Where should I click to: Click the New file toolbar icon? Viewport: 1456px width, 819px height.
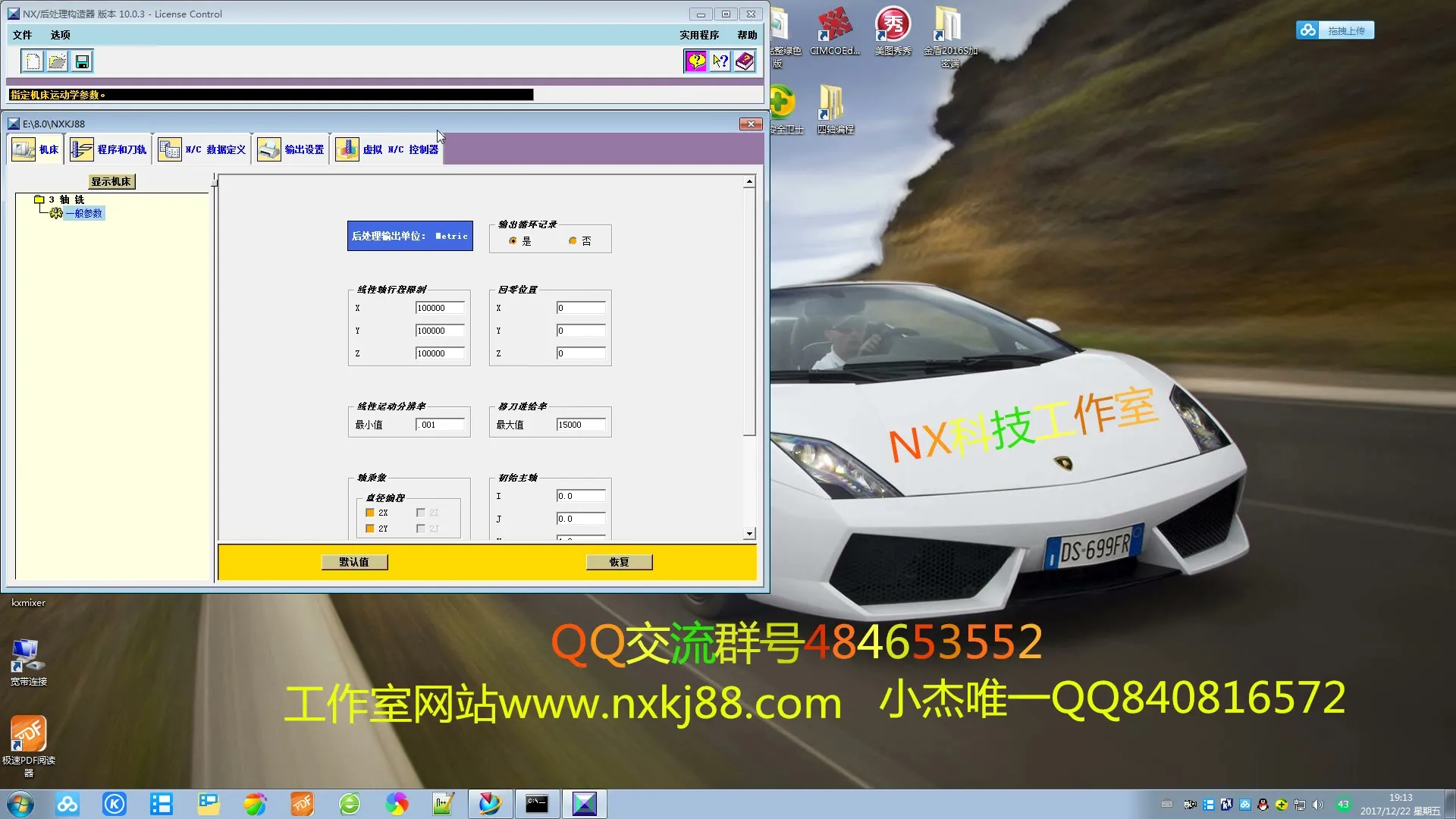(x=33, y=61)
